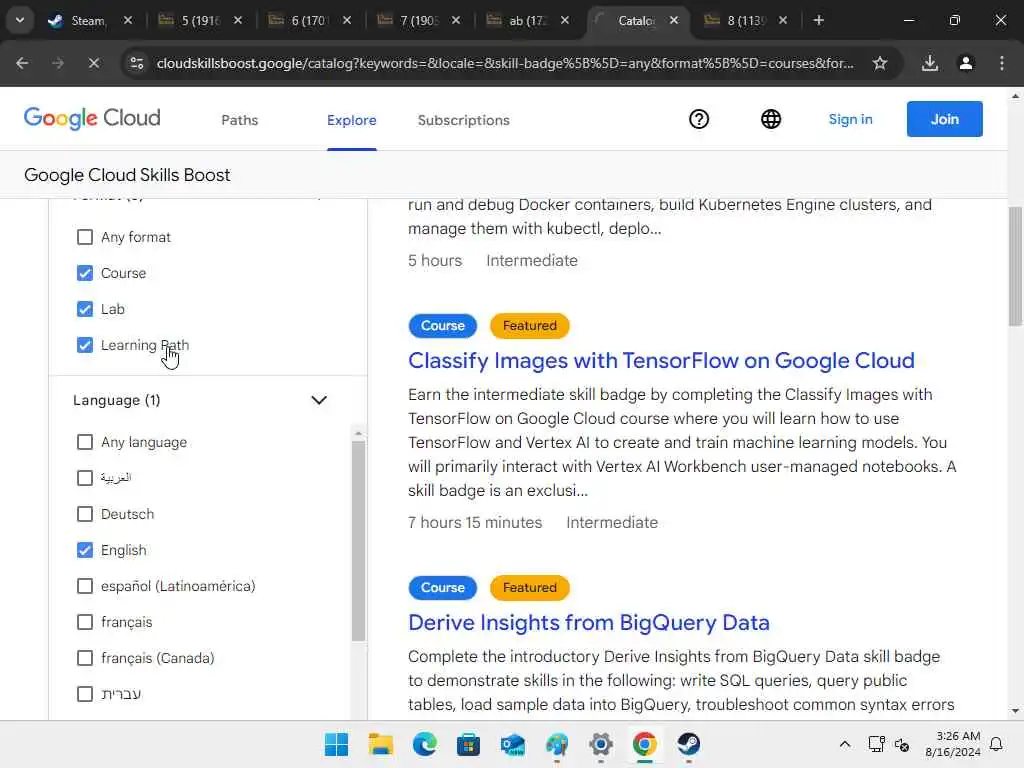Go forward to the next page
The height and width of the screenshot is (768, 1024).
click(x=58, y=63)
